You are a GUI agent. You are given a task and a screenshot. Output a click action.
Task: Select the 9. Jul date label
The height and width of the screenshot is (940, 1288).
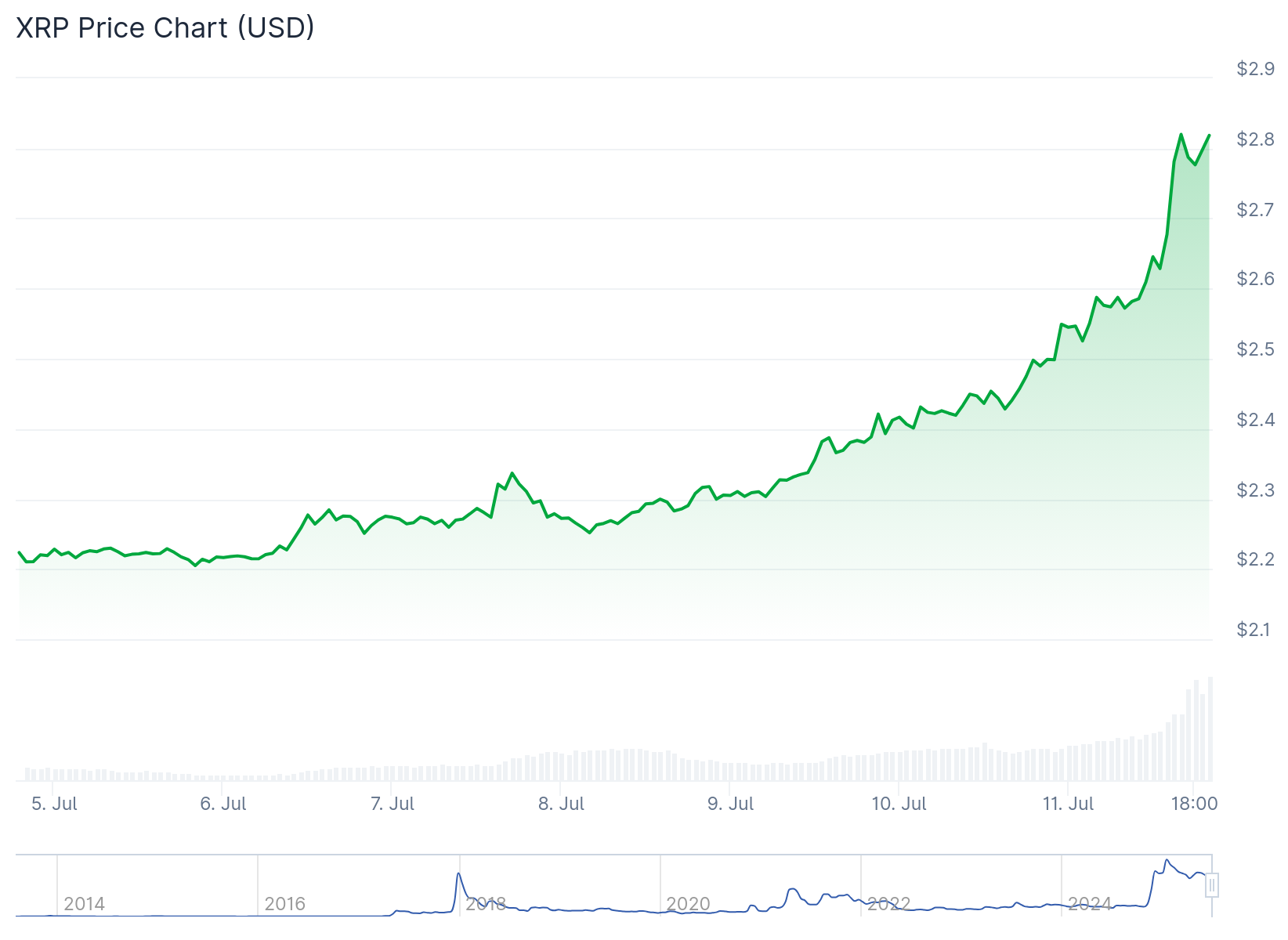(x=731, y=804)
